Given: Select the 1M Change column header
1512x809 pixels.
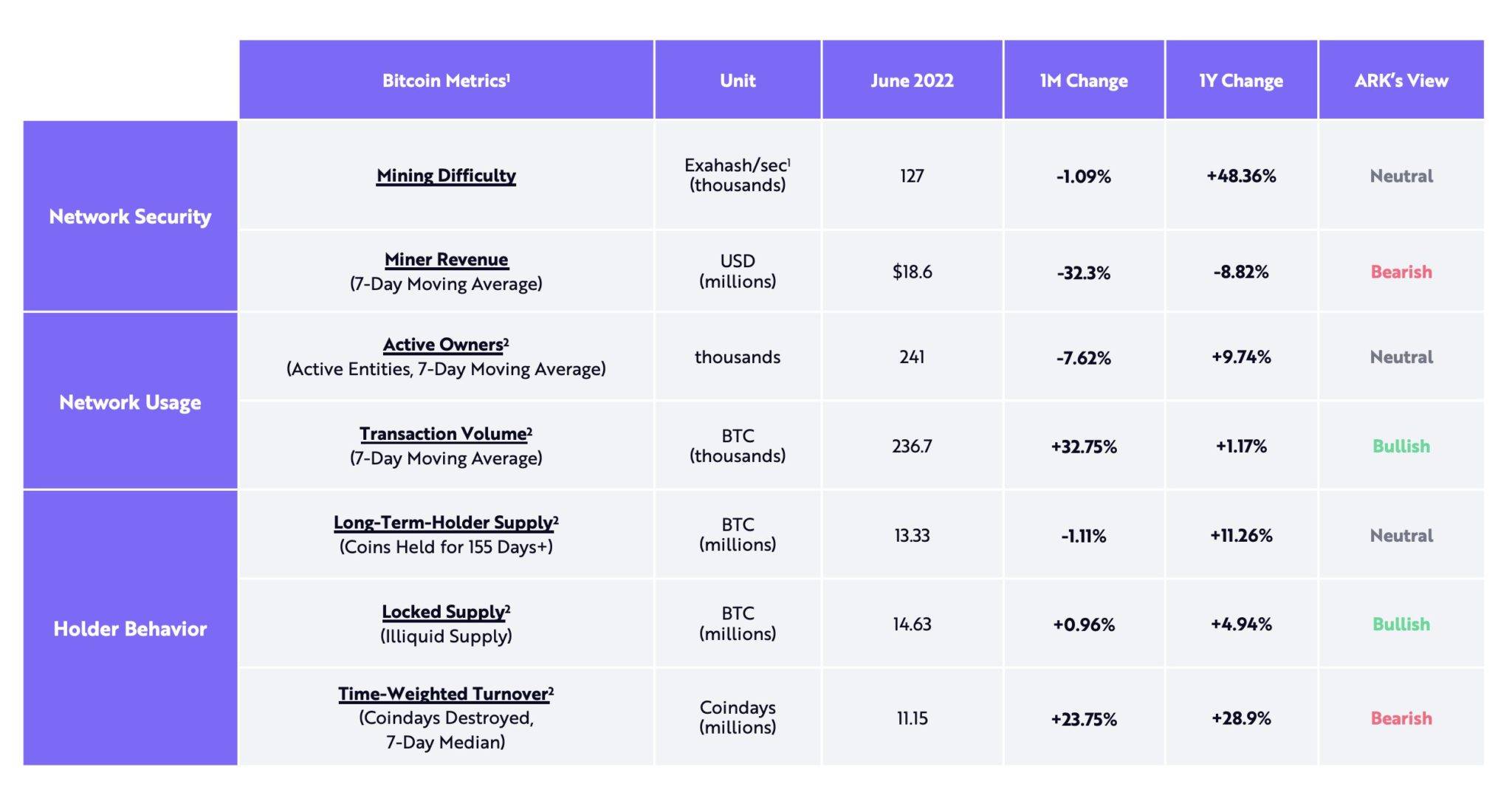Looking at the screenshot, I should click(x=1084, y=80).
